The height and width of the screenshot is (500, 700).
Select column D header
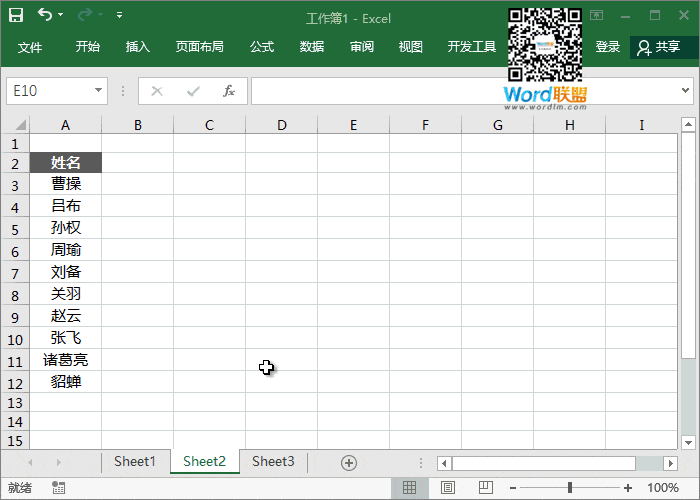(281, 125)
